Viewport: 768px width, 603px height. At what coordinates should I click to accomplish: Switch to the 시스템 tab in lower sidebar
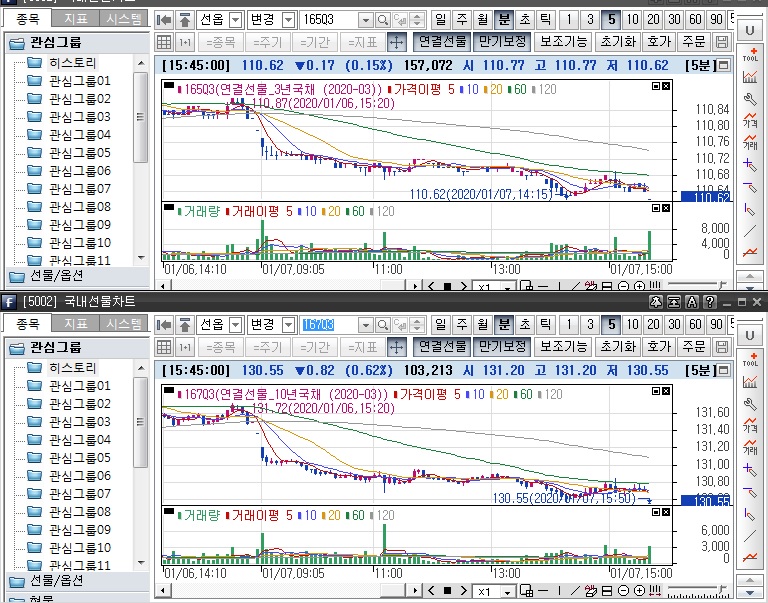(x=124, y=324)
